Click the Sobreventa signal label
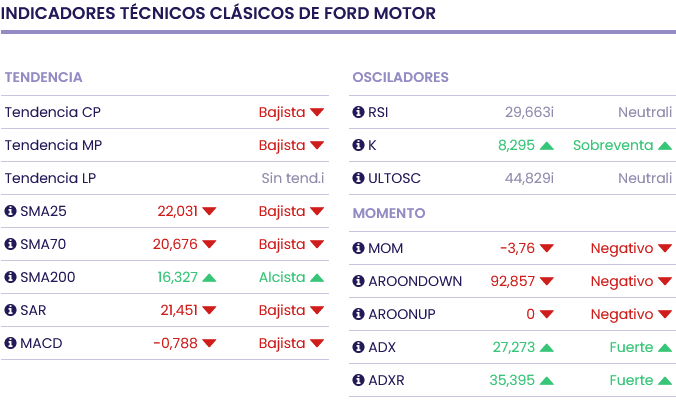Screen dimensions: 676x404 (613, 145)
